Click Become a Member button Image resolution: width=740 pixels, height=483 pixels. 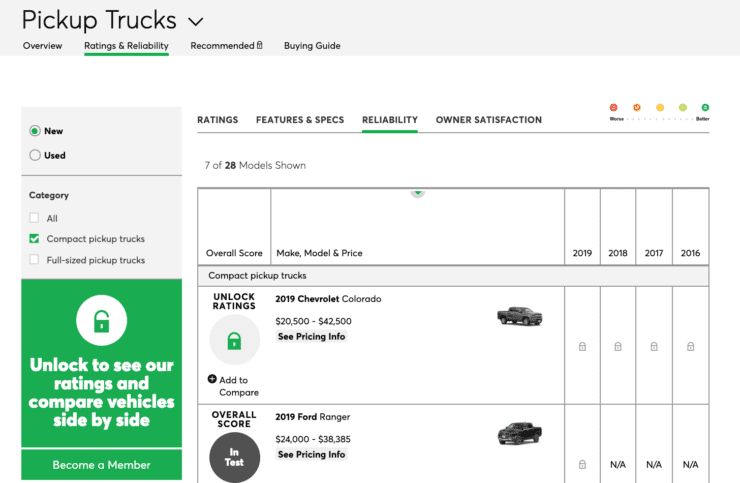pos(101,465)
